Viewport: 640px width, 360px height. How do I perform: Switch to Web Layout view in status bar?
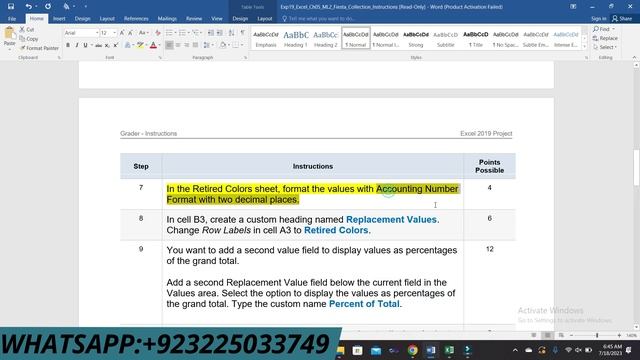pyautogui.click(x=561, y=335)
